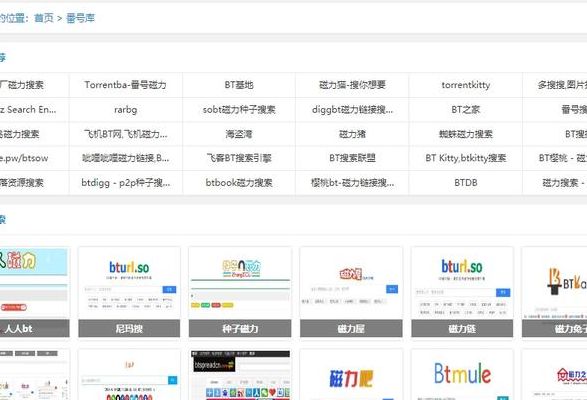The image size is (587, 400).
Task: Open 磁力猫-搜你想要 link
Action: click(352, 85)
